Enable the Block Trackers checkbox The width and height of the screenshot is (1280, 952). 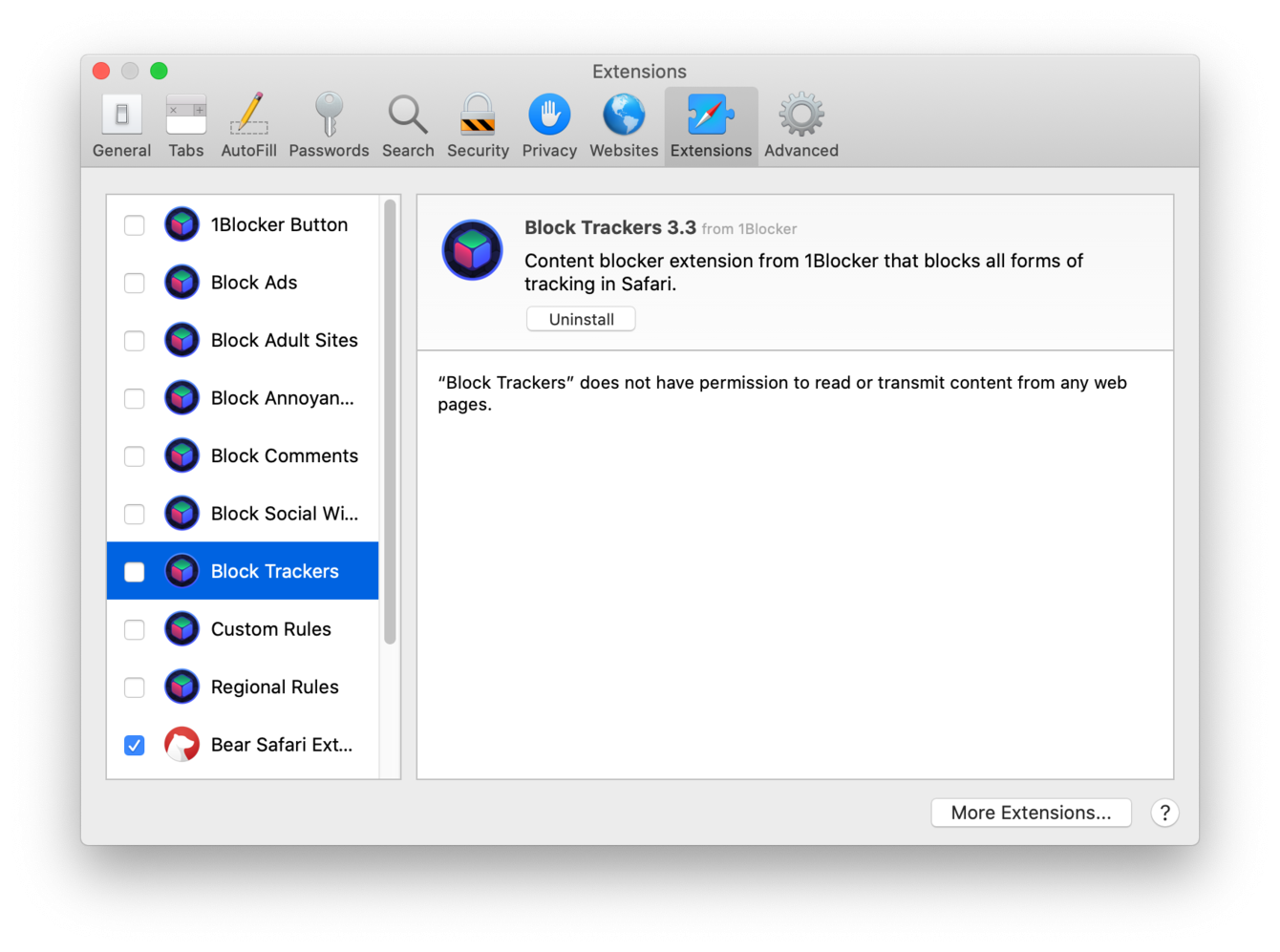click(135, 572)
